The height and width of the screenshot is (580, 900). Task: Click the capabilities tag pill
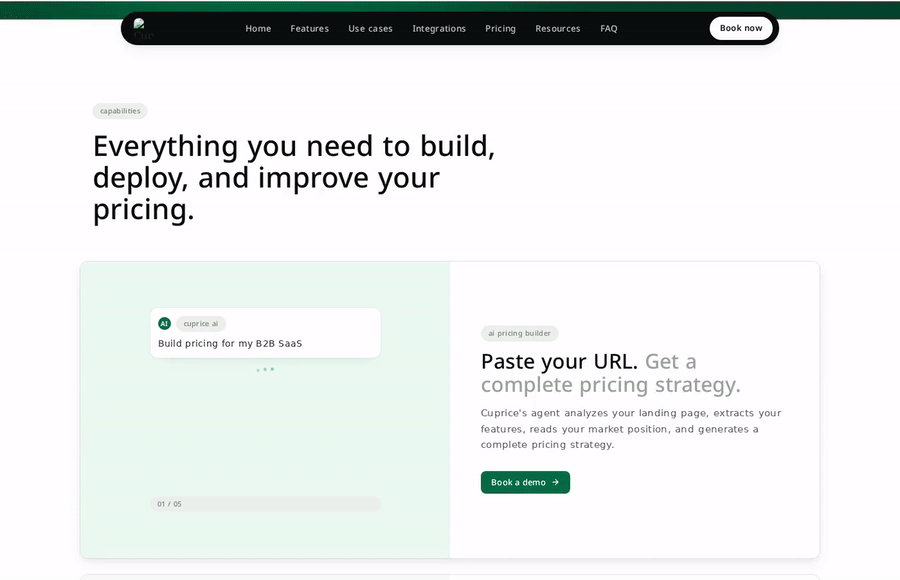click(120, 111)
